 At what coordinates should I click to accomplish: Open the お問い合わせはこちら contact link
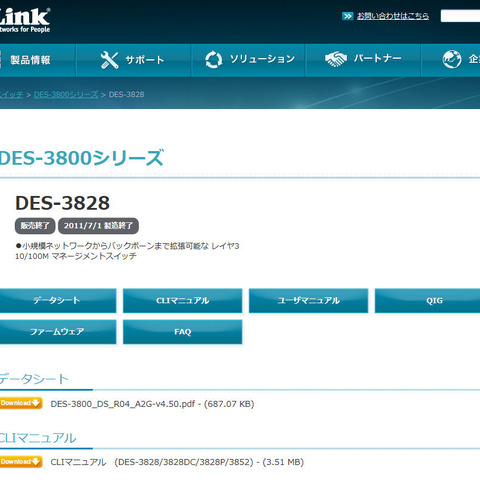click(x=393, y=16)
